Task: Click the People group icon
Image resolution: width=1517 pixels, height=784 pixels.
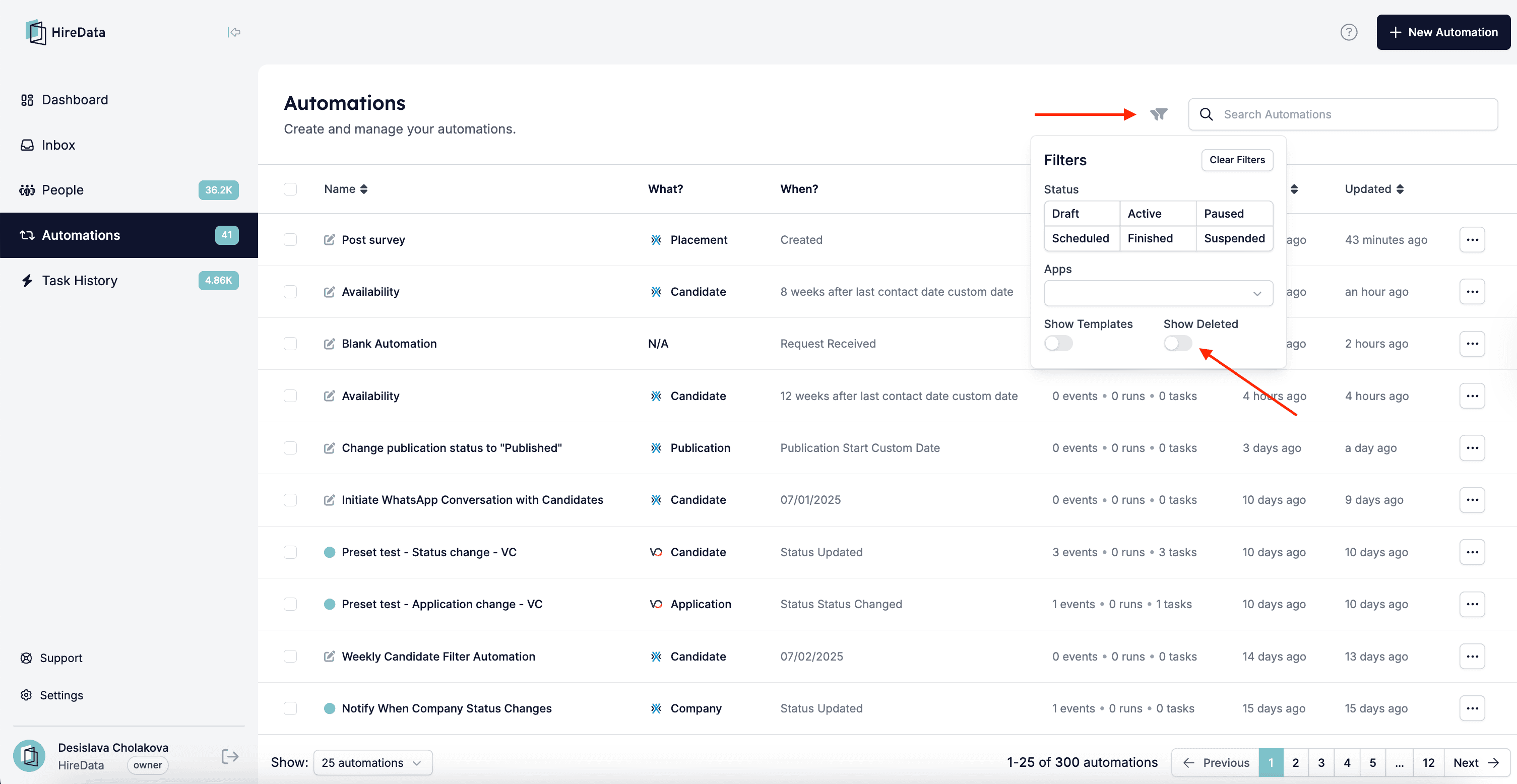Action: point(27,190)
